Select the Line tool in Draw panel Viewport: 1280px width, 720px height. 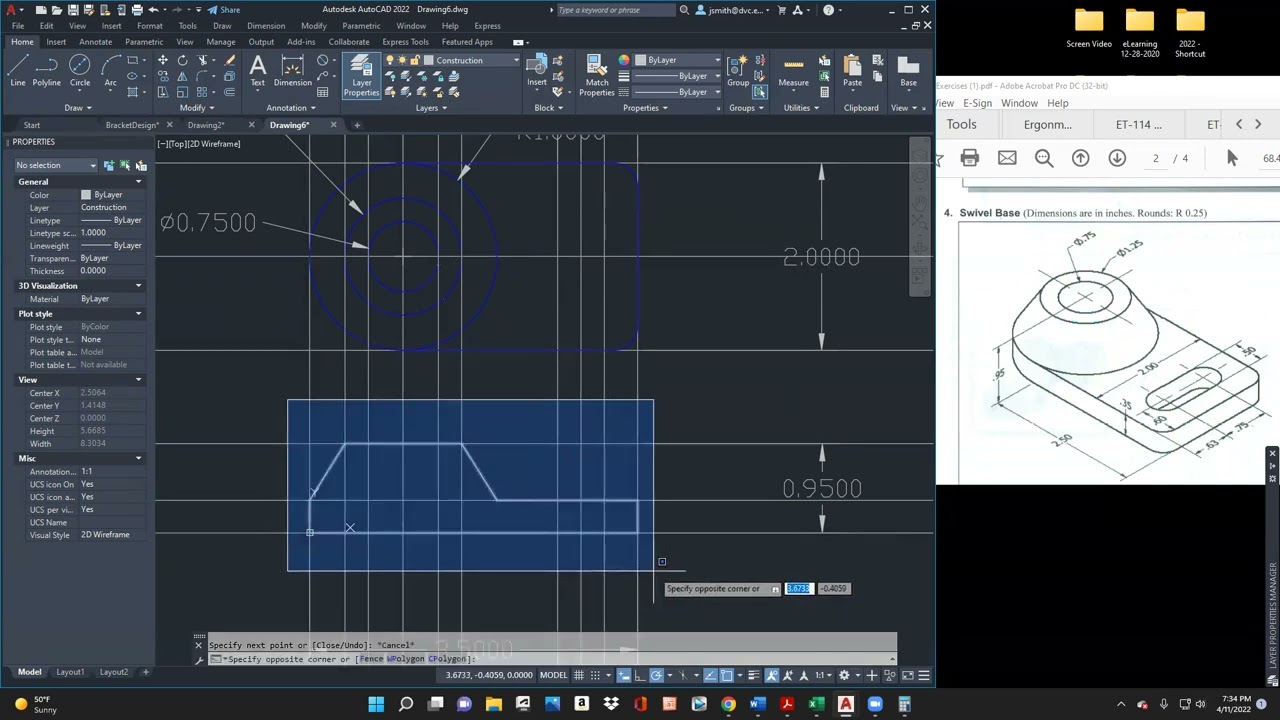pyautogui.click(x=18, y=70)
